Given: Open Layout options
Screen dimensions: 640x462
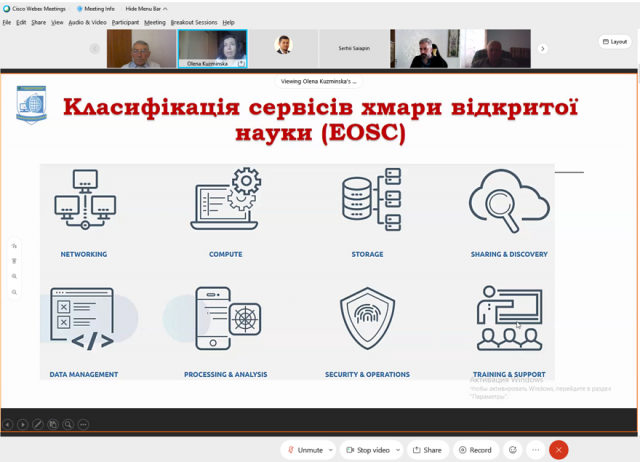Looking at the screenshot, I should [x=615, y=42].
